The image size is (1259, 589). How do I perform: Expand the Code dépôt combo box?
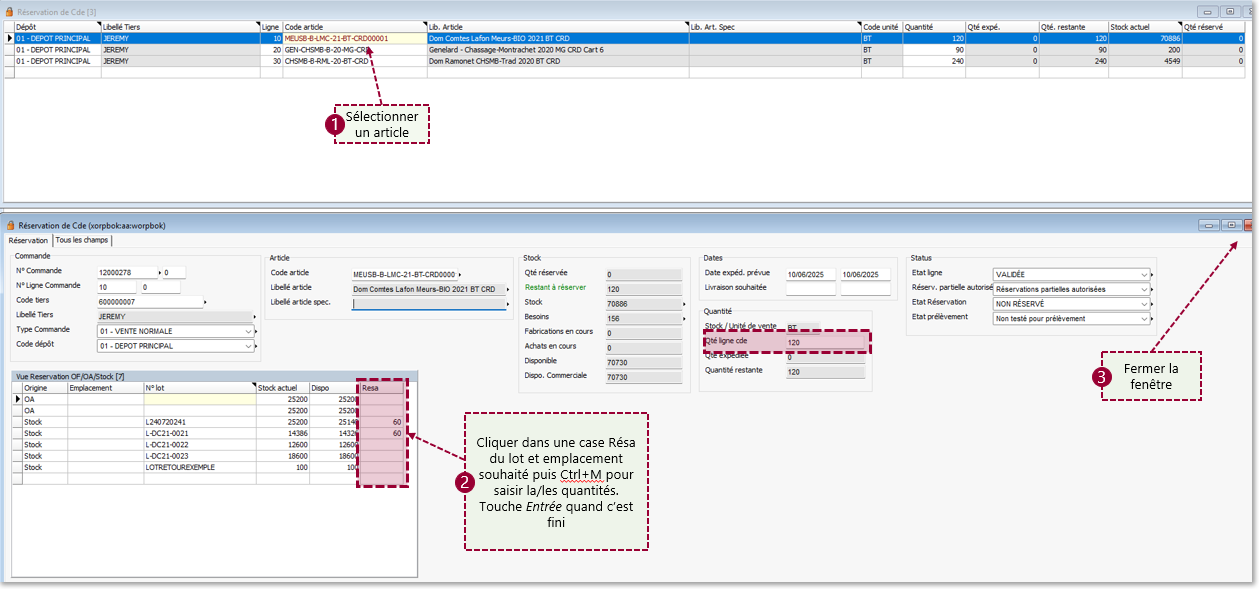click(249, 346)
